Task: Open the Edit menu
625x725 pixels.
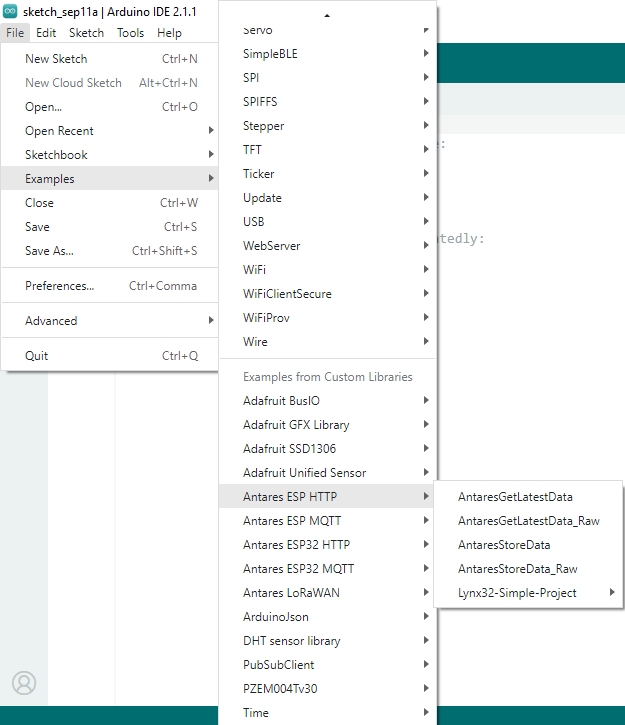Action: coord(46,33)
